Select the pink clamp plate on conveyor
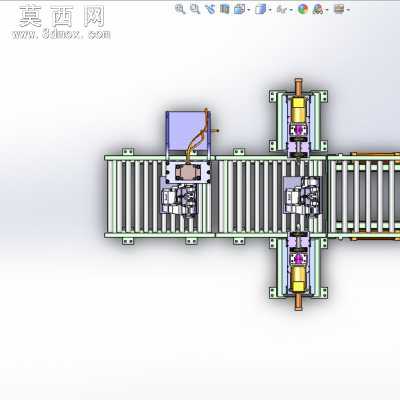400x400 pixels. point(188,172)
